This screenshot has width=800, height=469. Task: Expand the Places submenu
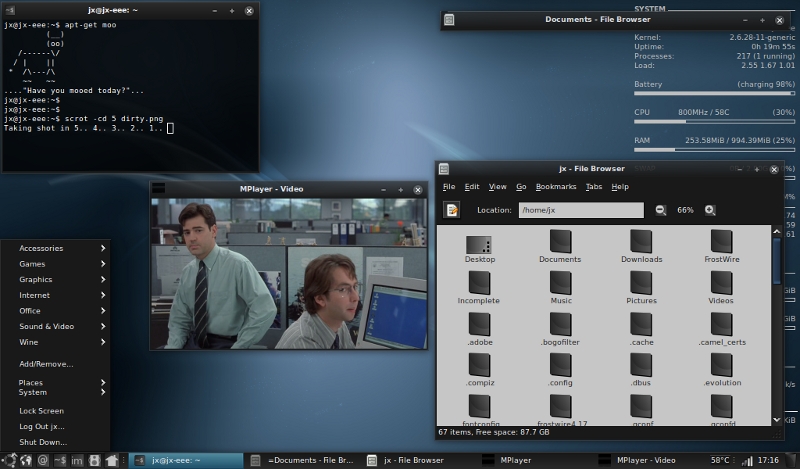[55, 382]
